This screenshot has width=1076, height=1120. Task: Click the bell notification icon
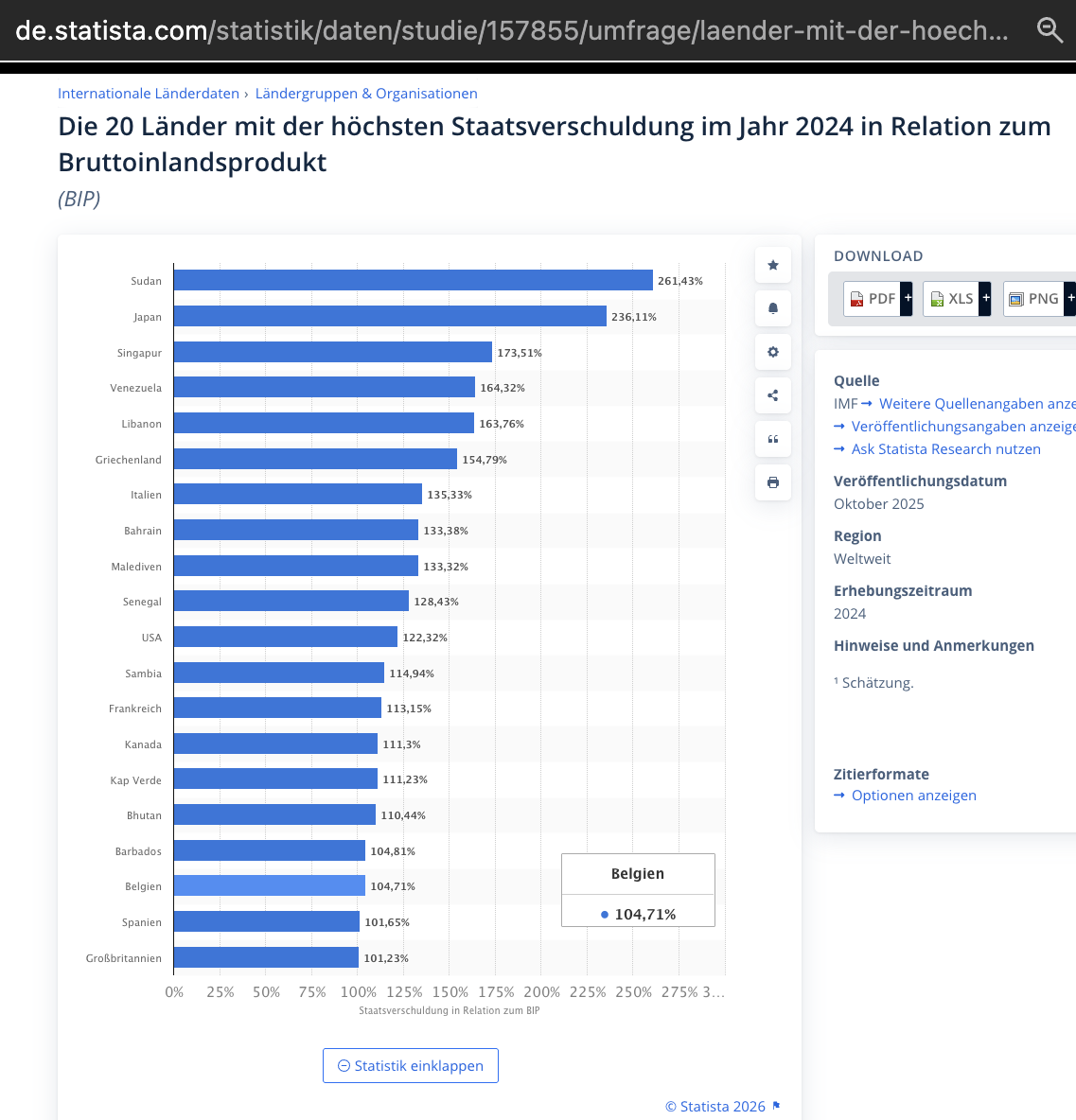[772, 308]
